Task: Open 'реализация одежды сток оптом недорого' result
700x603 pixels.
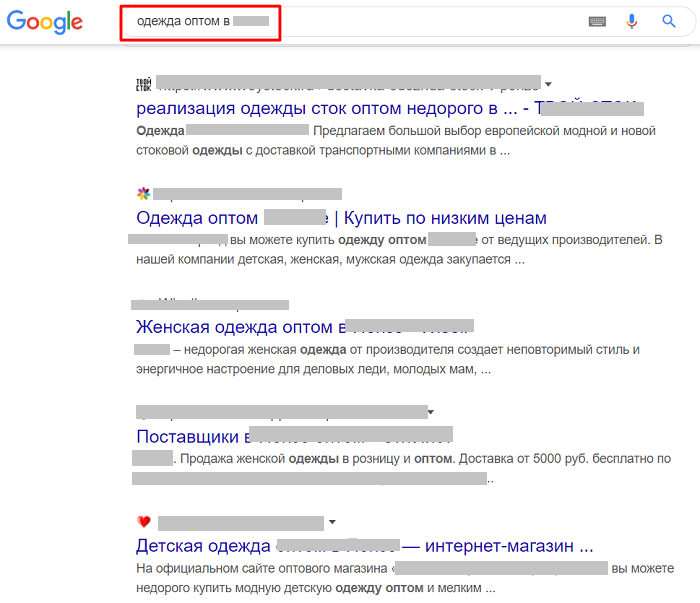Action: (330, 108)
